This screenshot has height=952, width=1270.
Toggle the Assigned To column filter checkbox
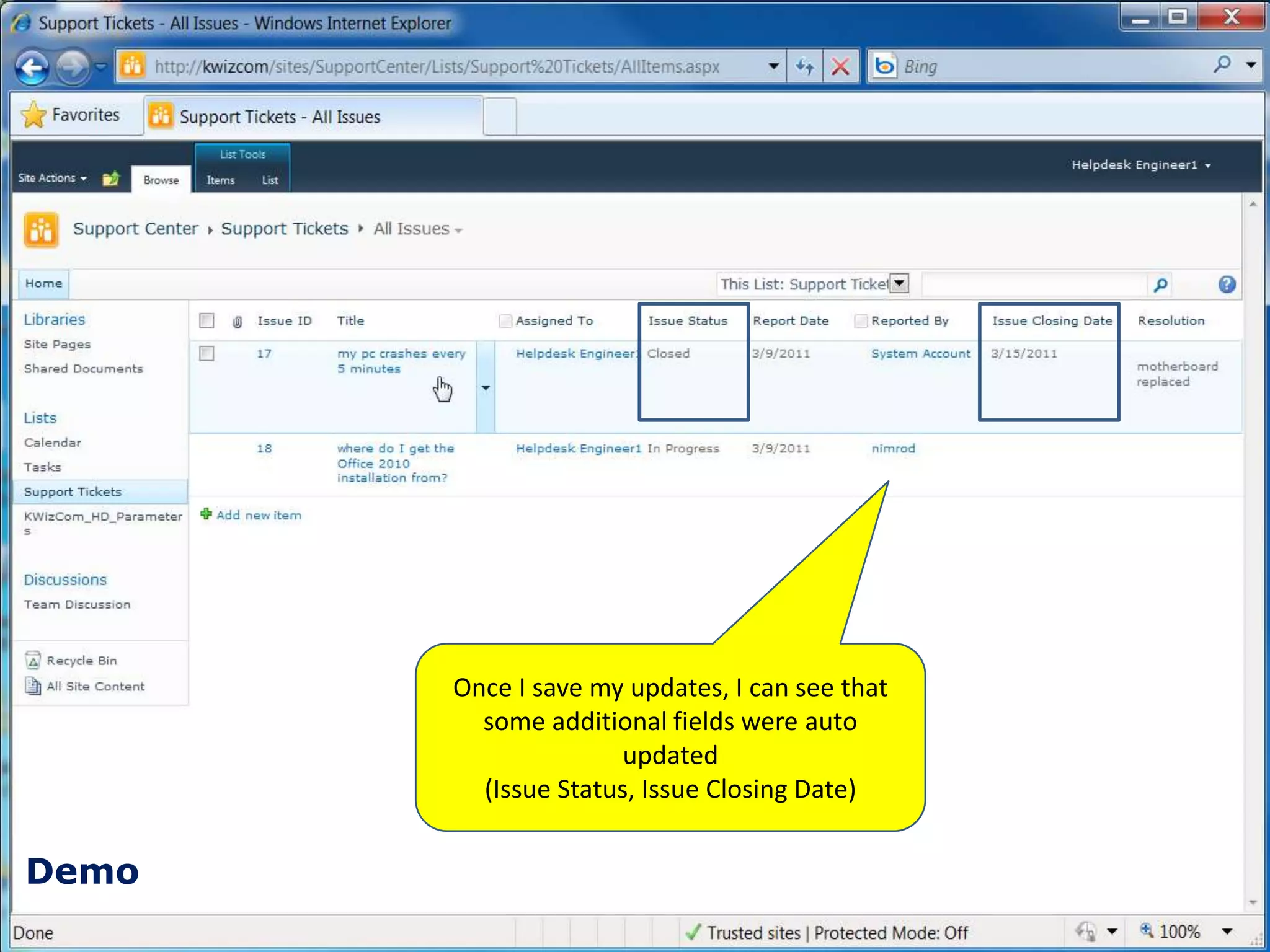click(505, 320)
